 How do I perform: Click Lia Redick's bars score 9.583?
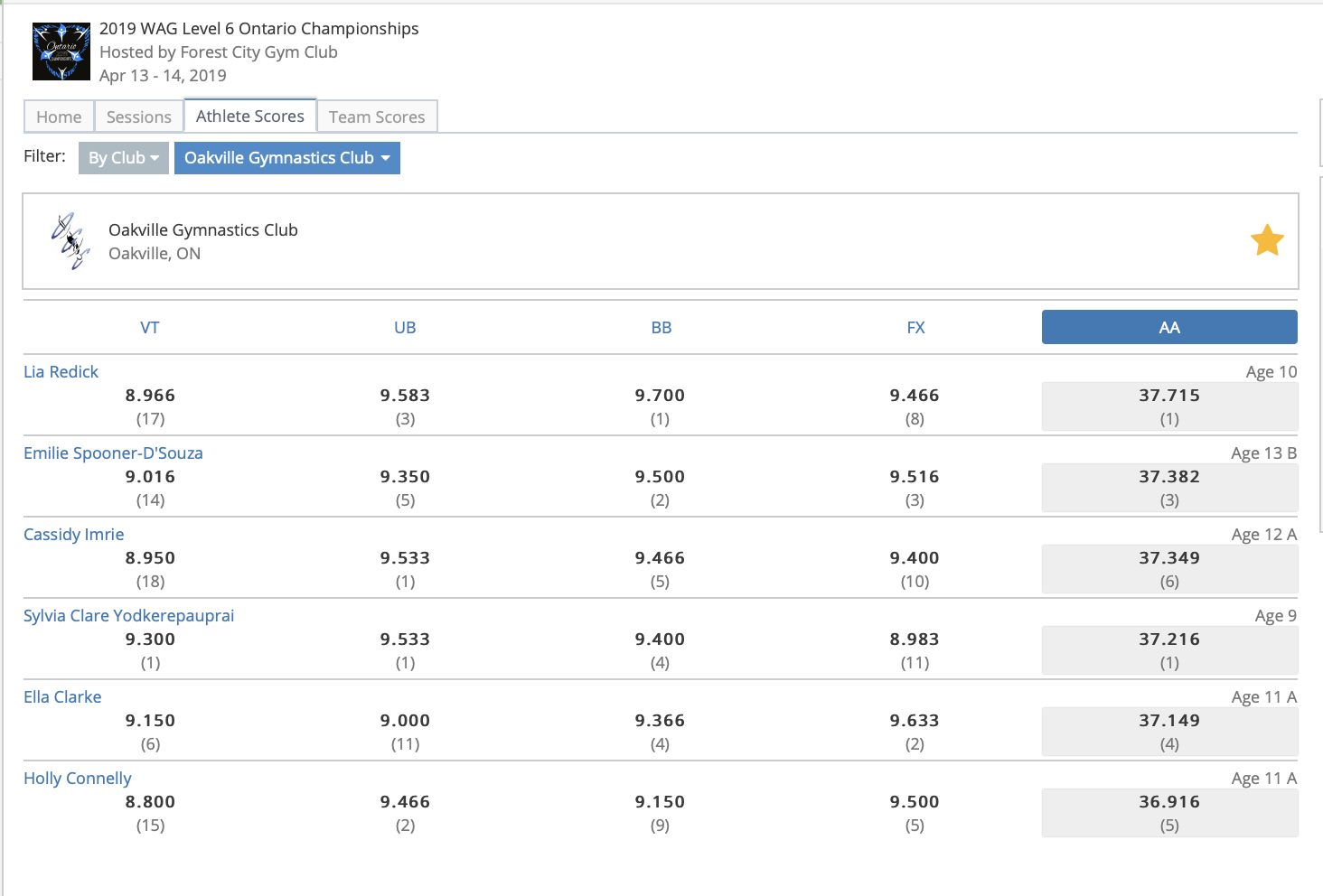[x=405, y=396]
